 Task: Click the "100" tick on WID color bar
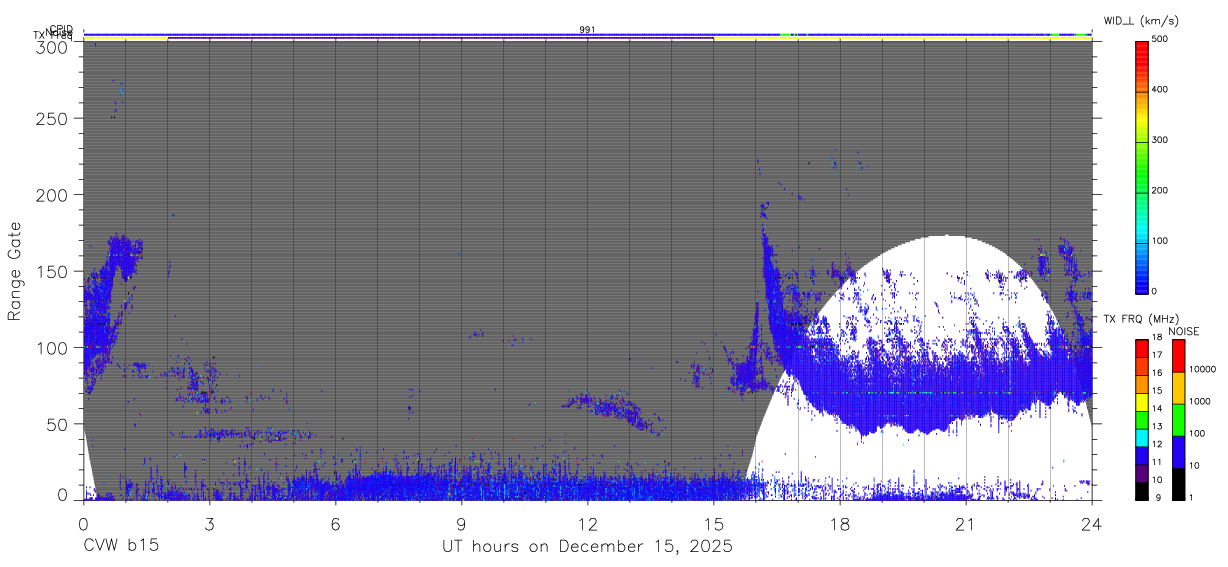(x=1160, y=241)
